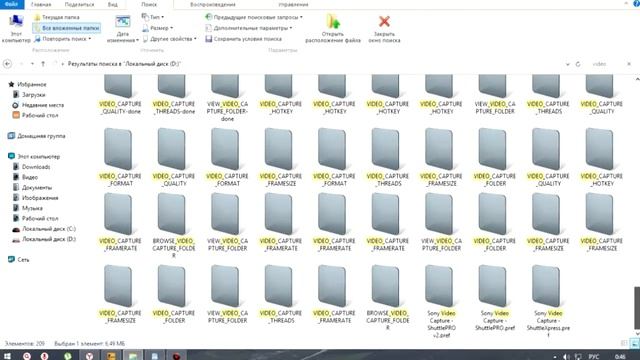Select Этот компьютер search location icon
The height and width of the screenshot is (360, 640).
pos(16,29)
